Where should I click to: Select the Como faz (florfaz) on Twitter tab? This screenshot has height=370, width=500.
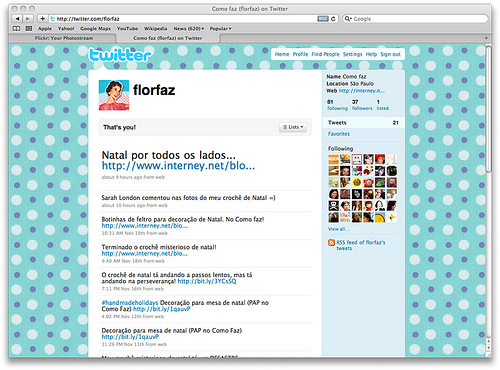[x=168, y=38]
